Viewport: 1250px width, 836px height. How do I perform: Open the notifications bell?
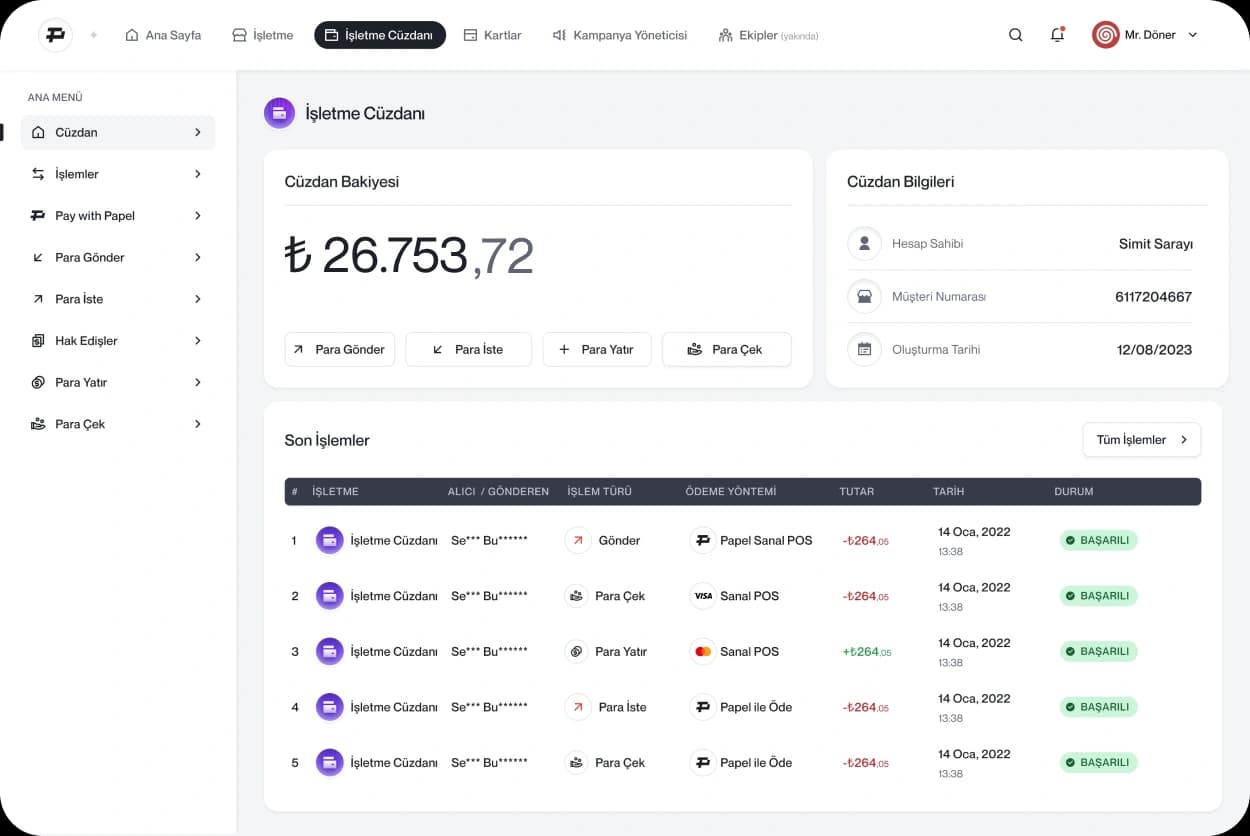tap(1057, 35)
